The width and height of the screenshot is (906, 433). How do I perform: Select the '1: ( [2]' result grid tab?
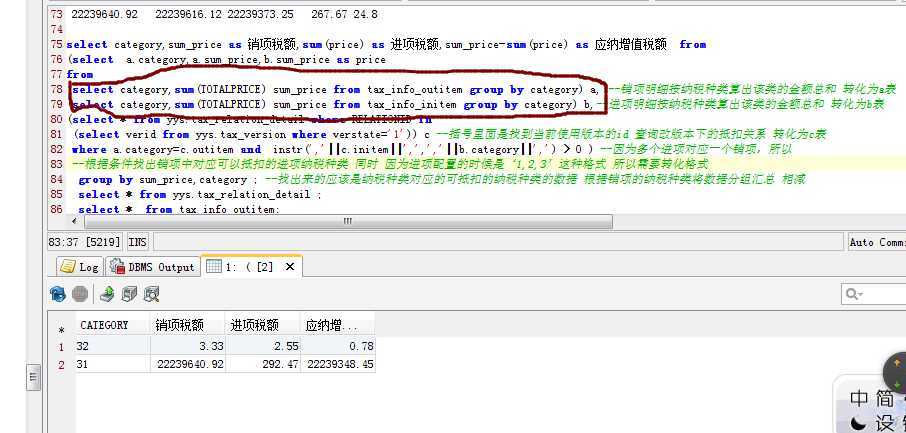tap(251, 266)
